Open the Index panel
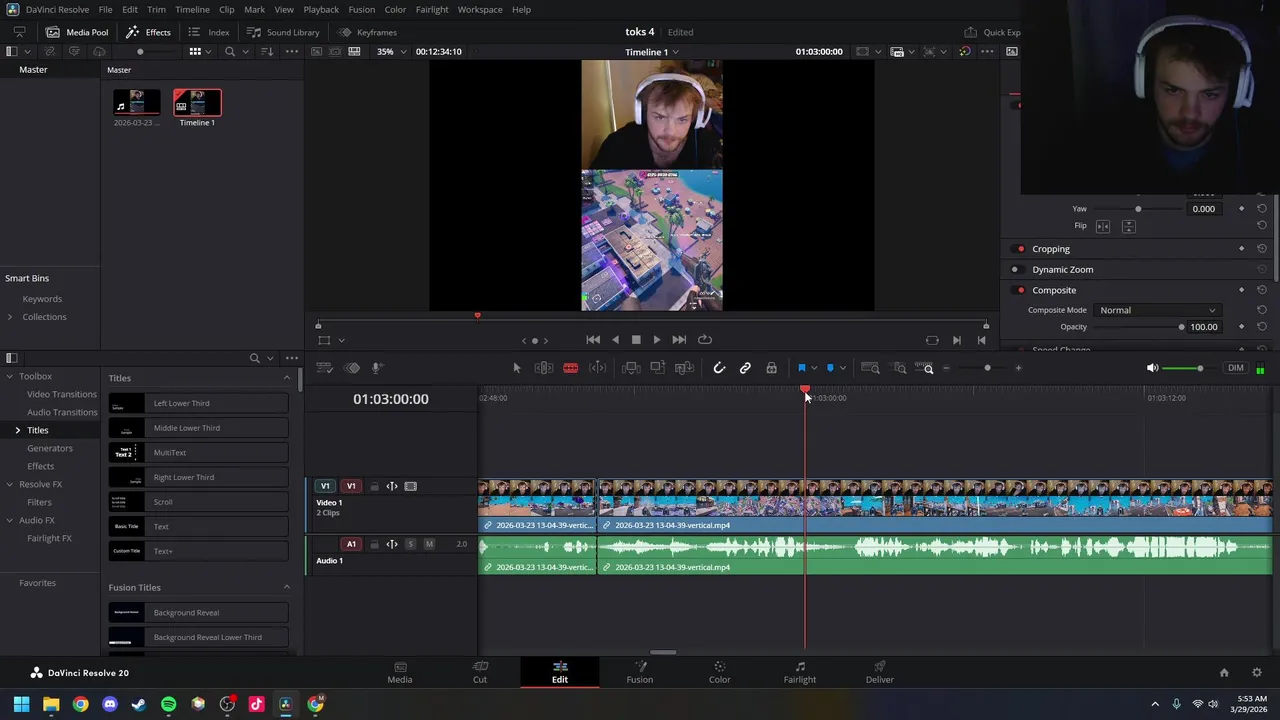Image resolution: width=1280 pixels, height=720 pixels. pos(209,32)
